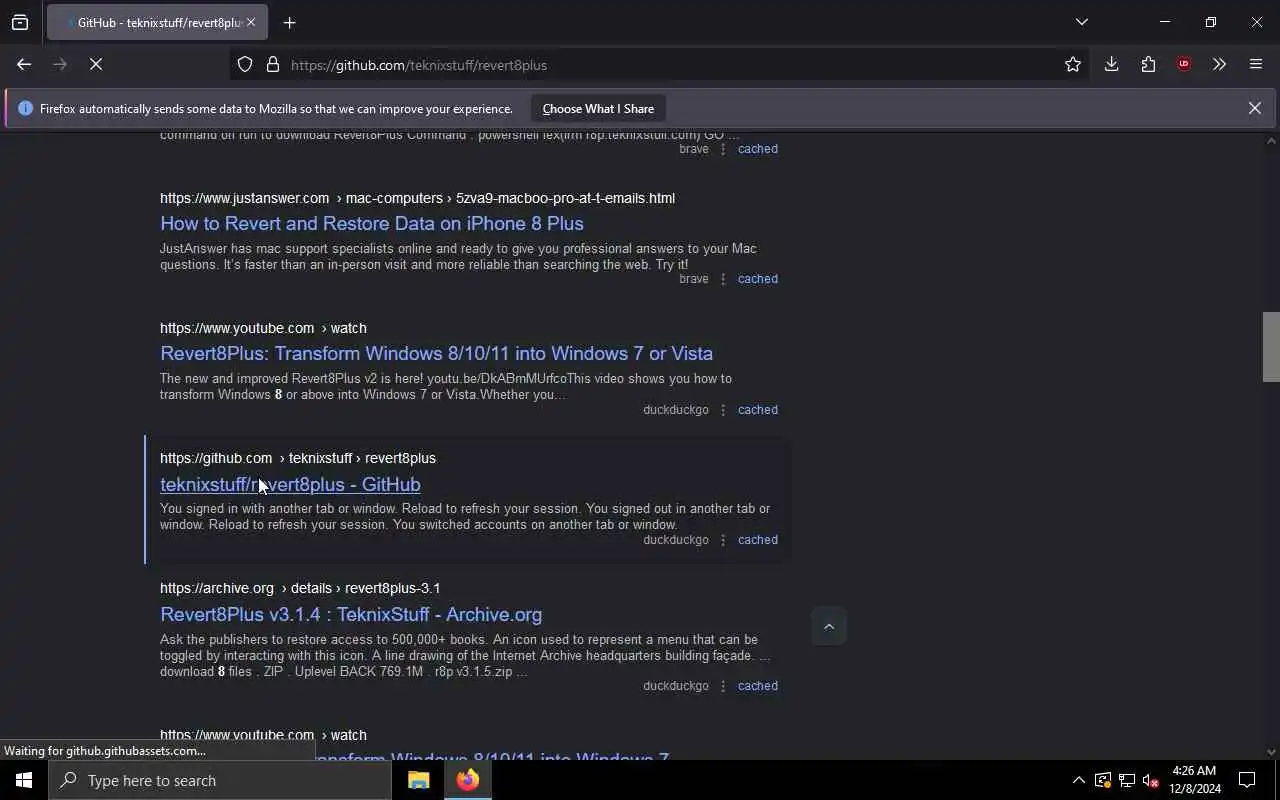The width and height of the screenshot is (1280, 800).
Task: Open teknixstuff/revert8plus - GitHub link
Action: coord(290,484)
